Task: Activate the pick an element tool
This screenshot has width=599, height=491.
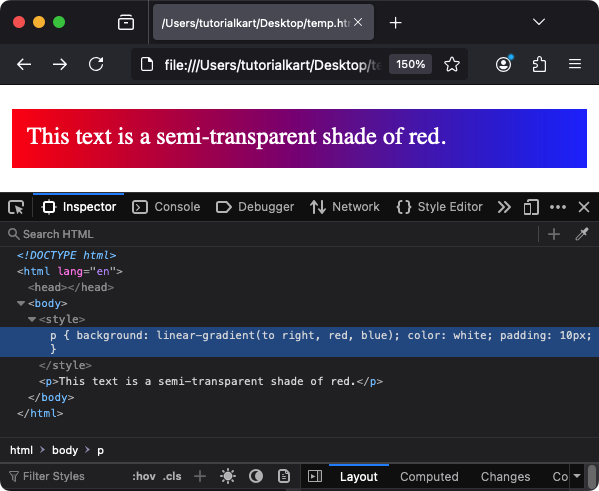Action: coord(16,207)
